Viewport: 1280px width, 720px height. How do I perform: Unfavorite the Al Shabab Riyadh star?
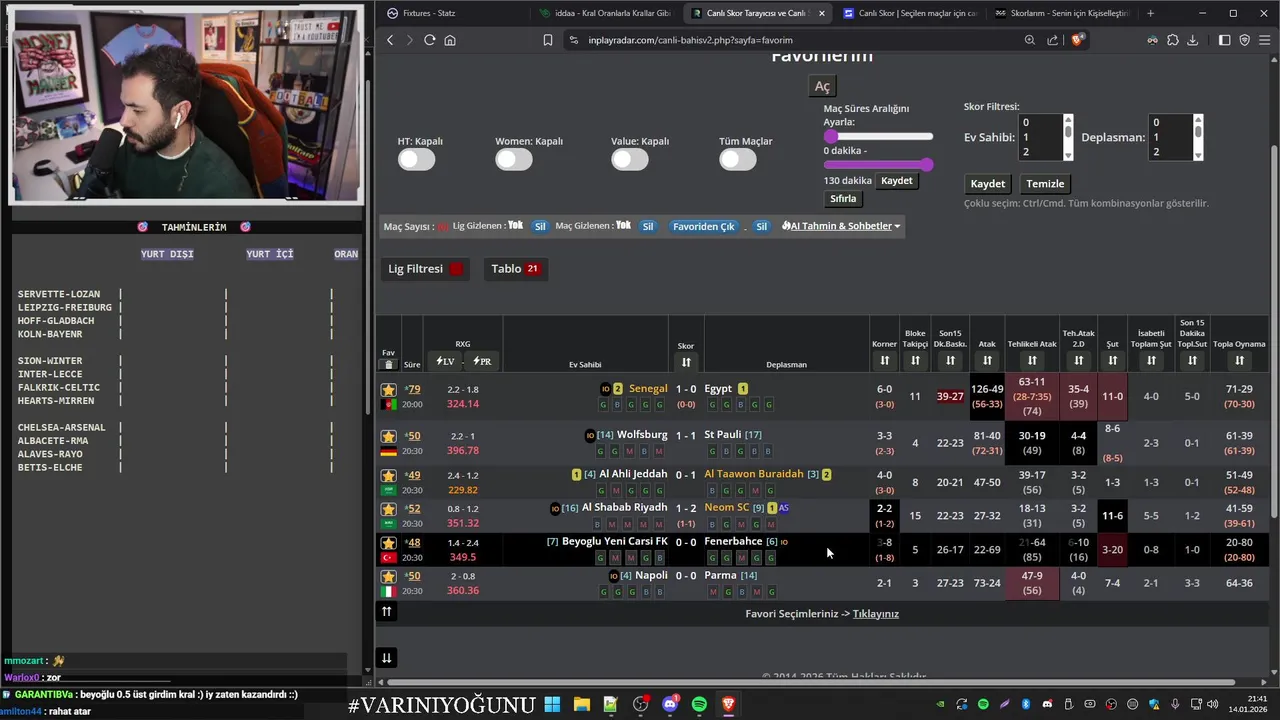click(389, 508)
